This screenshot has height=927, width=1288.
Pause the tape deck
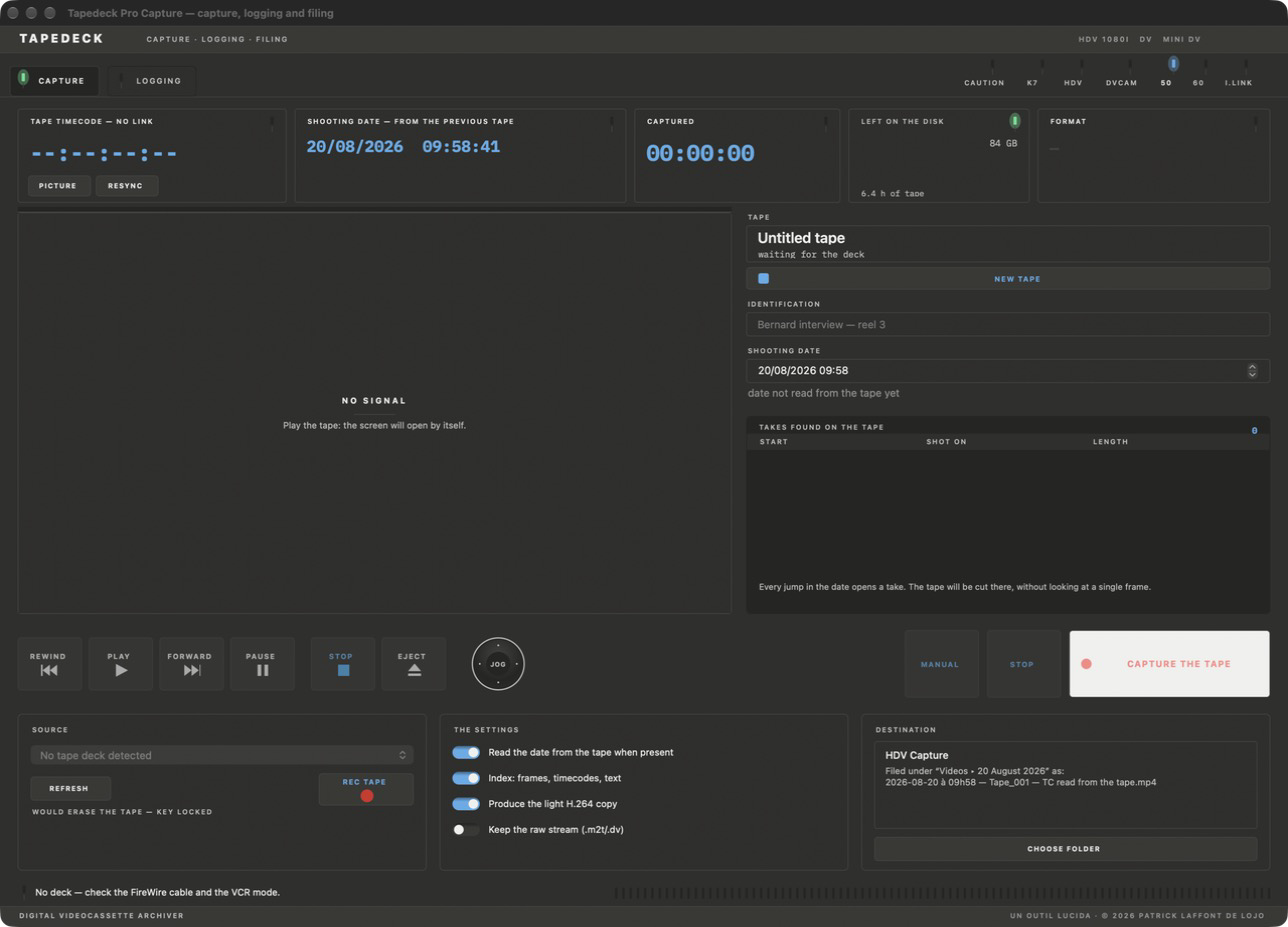click(x=262, y=664)
